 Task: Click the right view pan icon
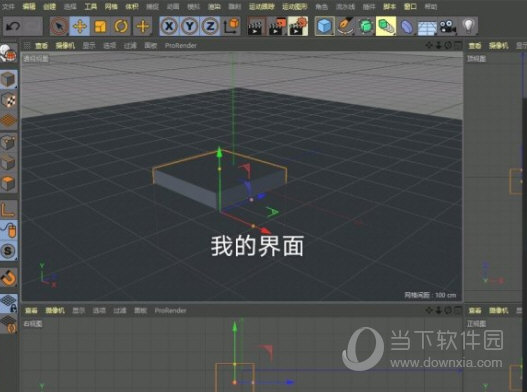pyautogui.click(x=429, y=310)
